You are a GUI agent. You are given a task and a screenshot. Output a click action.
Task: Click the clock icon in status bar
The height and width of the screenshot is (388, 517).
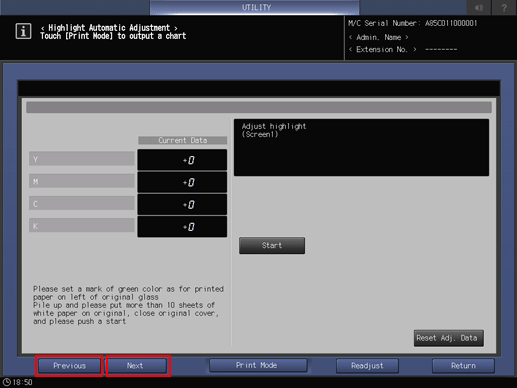click(x=7, y=382)
